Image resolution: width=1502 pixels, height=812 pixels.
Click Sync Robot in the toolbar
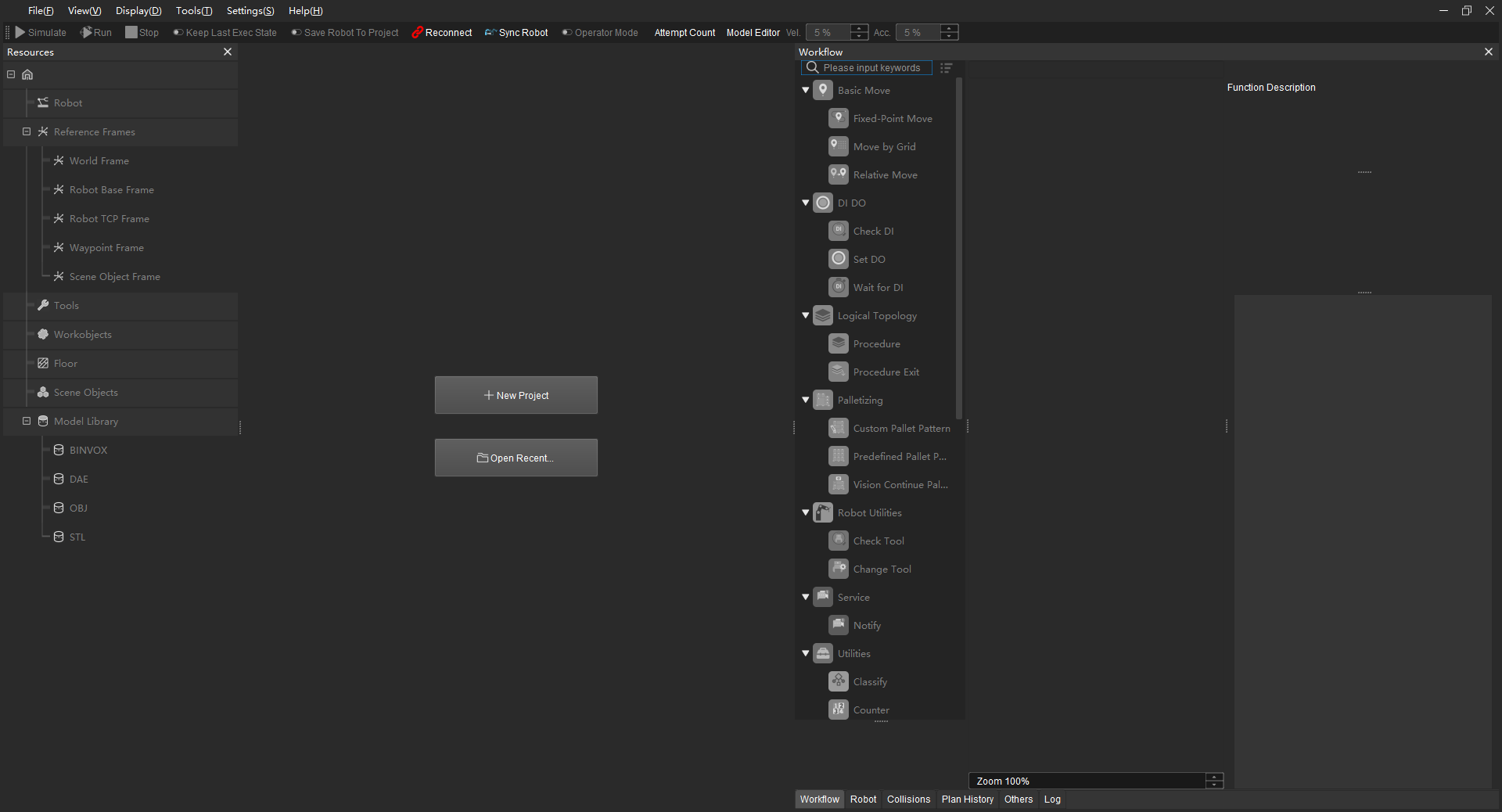click(x=516, y=33)
